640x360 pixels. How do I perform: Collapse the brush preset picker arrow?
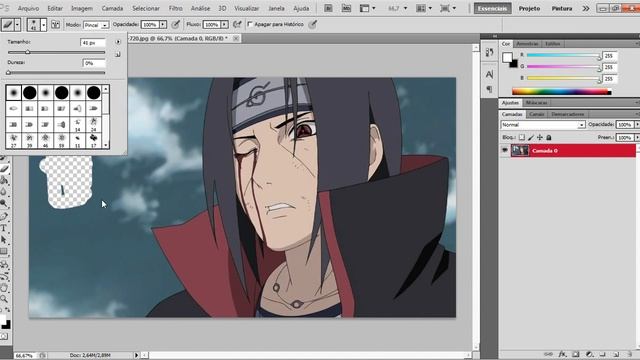[x=43, y=25]
